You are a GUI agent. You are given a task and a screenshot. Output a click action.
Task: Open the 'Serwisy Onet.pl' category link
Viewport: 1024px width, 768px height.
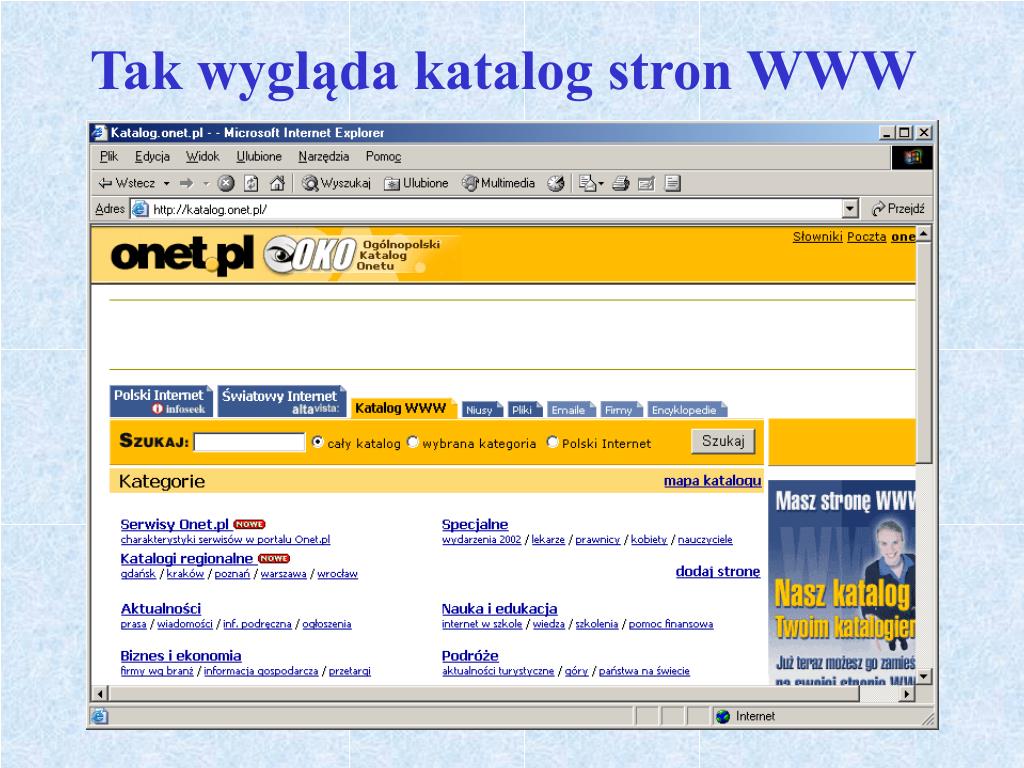click(174, 524)
